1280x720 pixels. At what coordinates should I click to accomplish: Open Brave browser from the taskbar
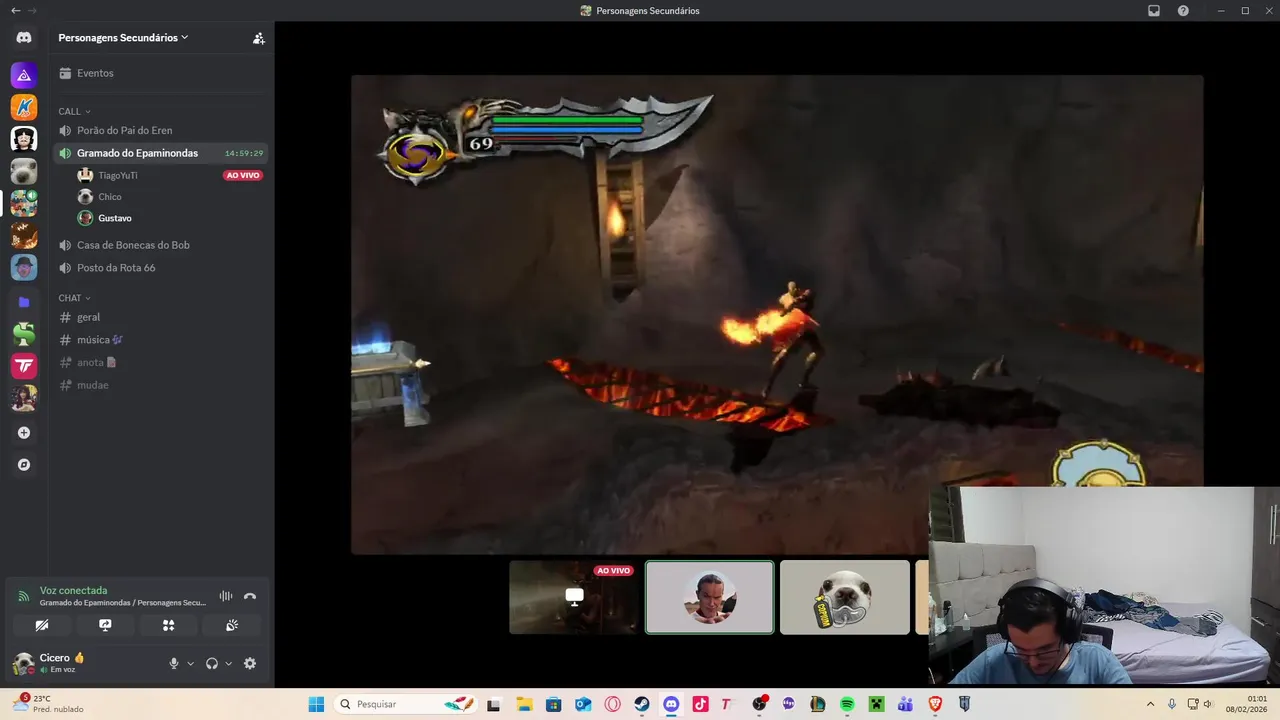point(935,704)
